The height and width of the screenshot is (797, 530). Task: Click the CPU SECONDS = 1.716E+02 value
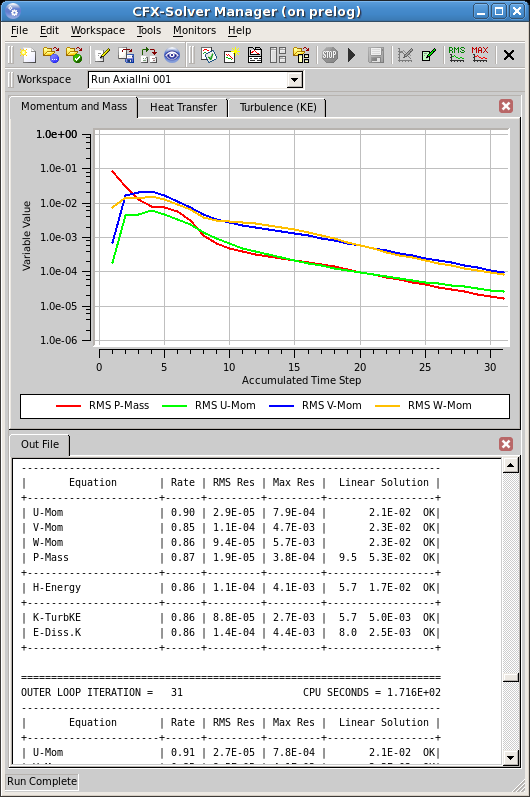click(372, 692)
